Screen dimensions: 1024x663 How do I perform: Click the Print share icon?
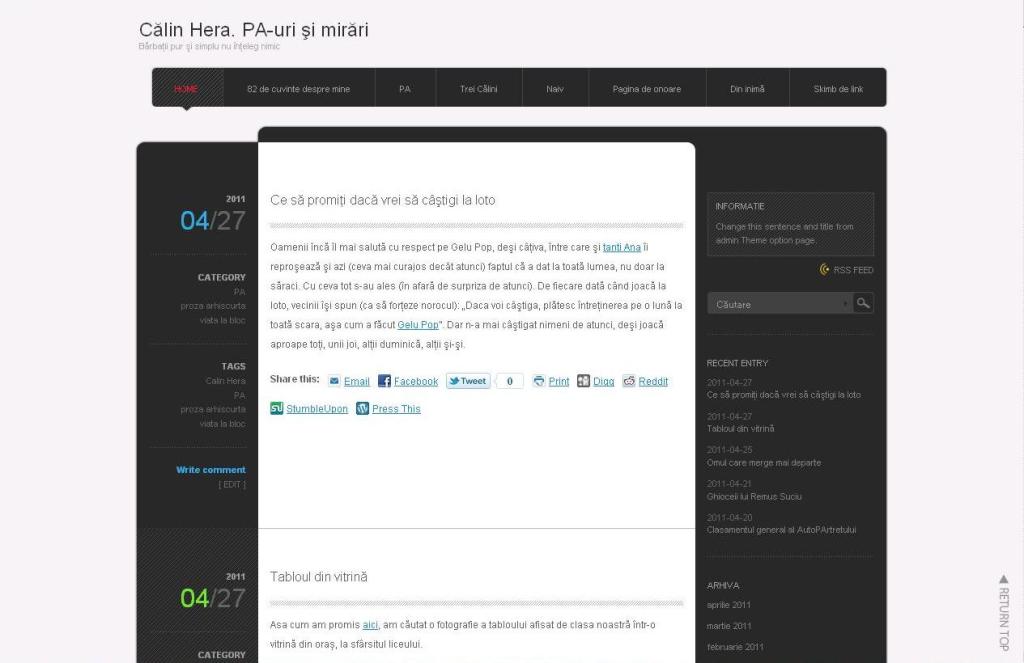539,381
